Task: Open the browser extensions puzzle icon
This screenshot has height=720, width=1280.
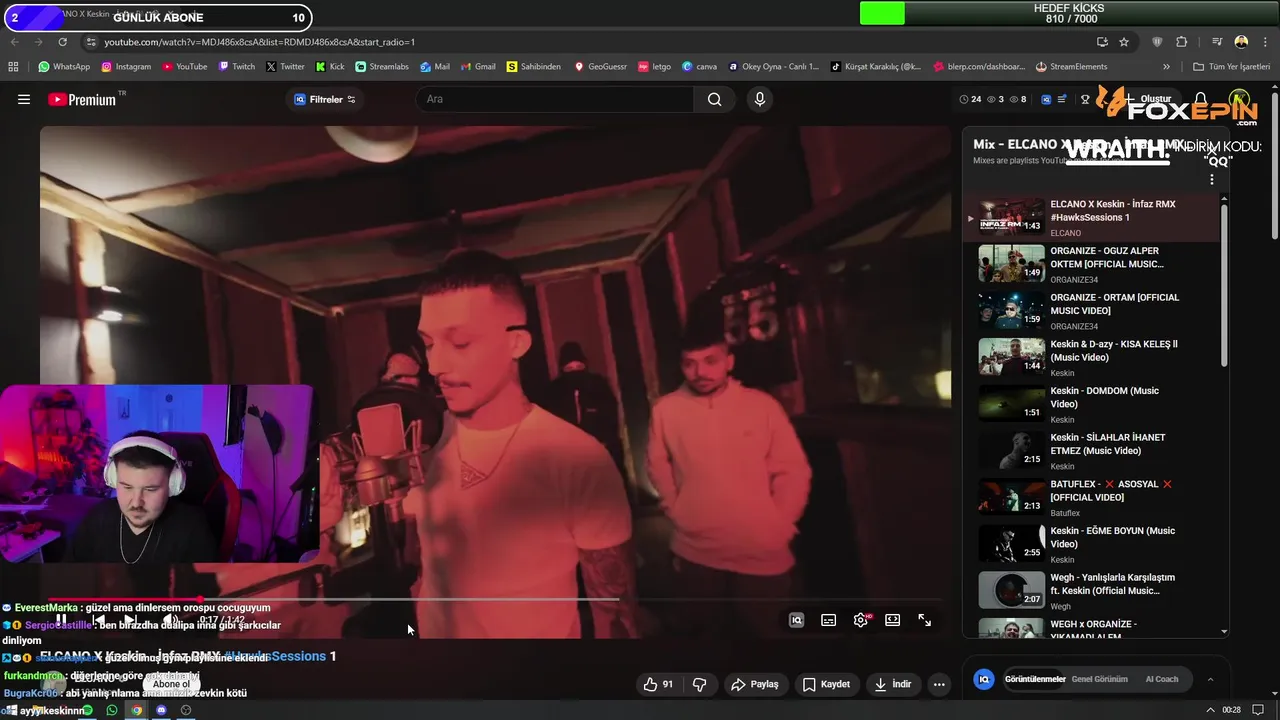Action: pos(1181,42)
